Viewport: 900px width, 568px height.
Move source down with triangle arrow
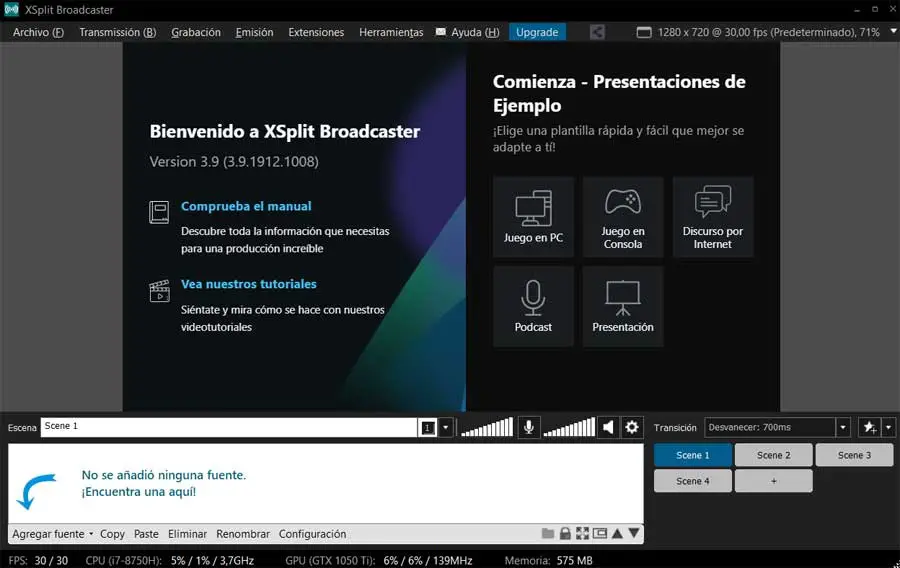coord(634,534)
